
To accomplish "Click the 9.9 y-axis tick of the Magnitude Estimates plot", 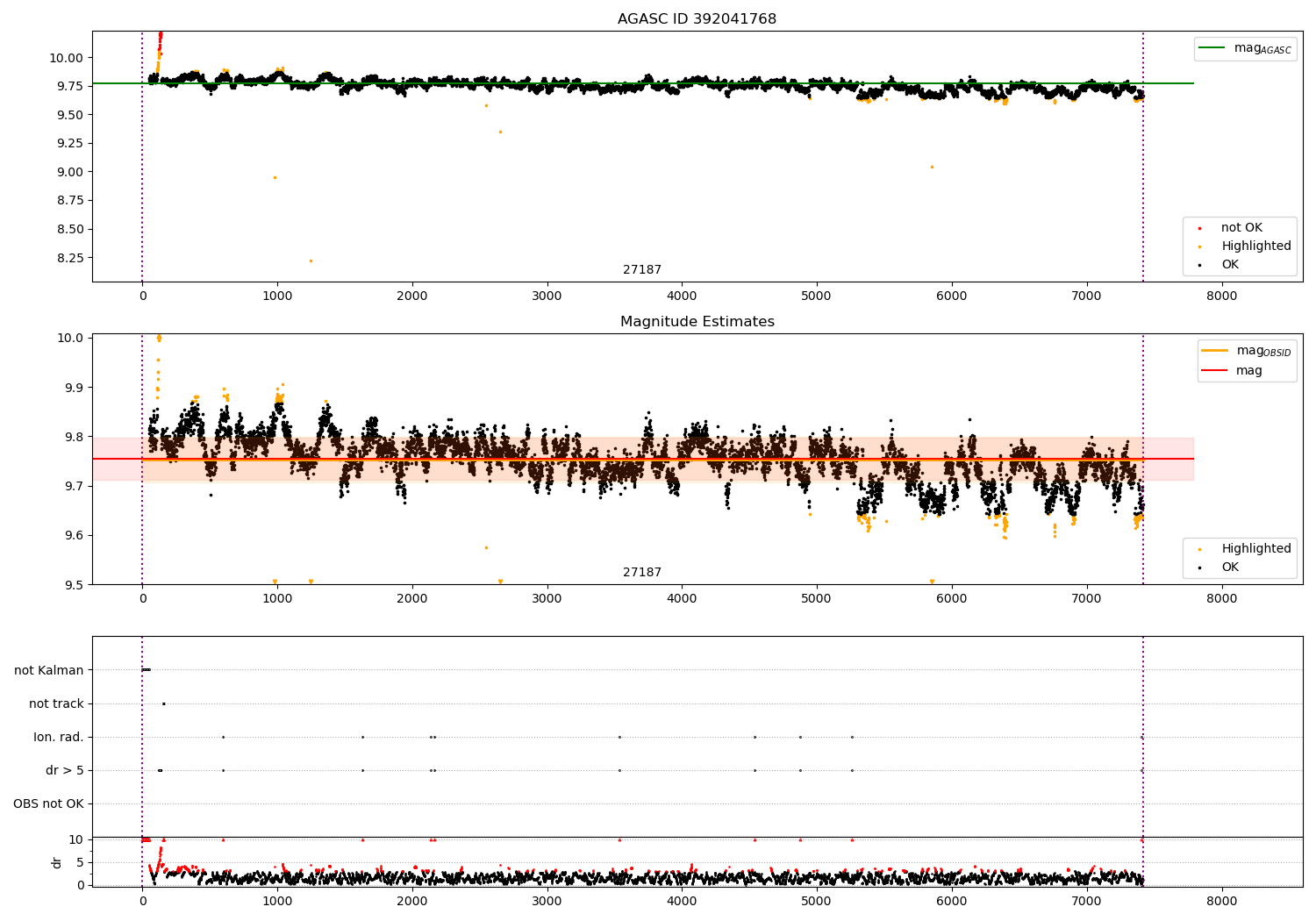I will (73, 387).
